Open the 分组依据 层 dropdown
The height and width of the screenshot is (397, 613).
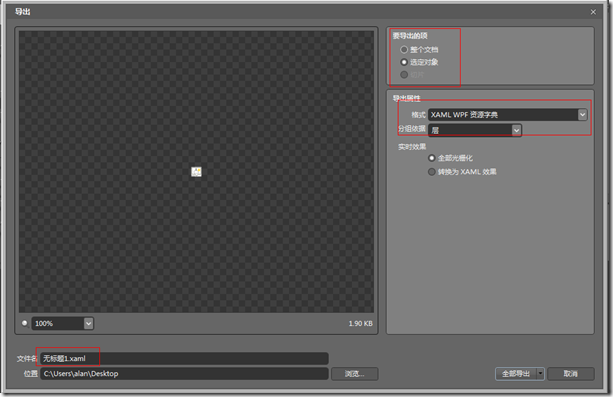tap(475, 130)
